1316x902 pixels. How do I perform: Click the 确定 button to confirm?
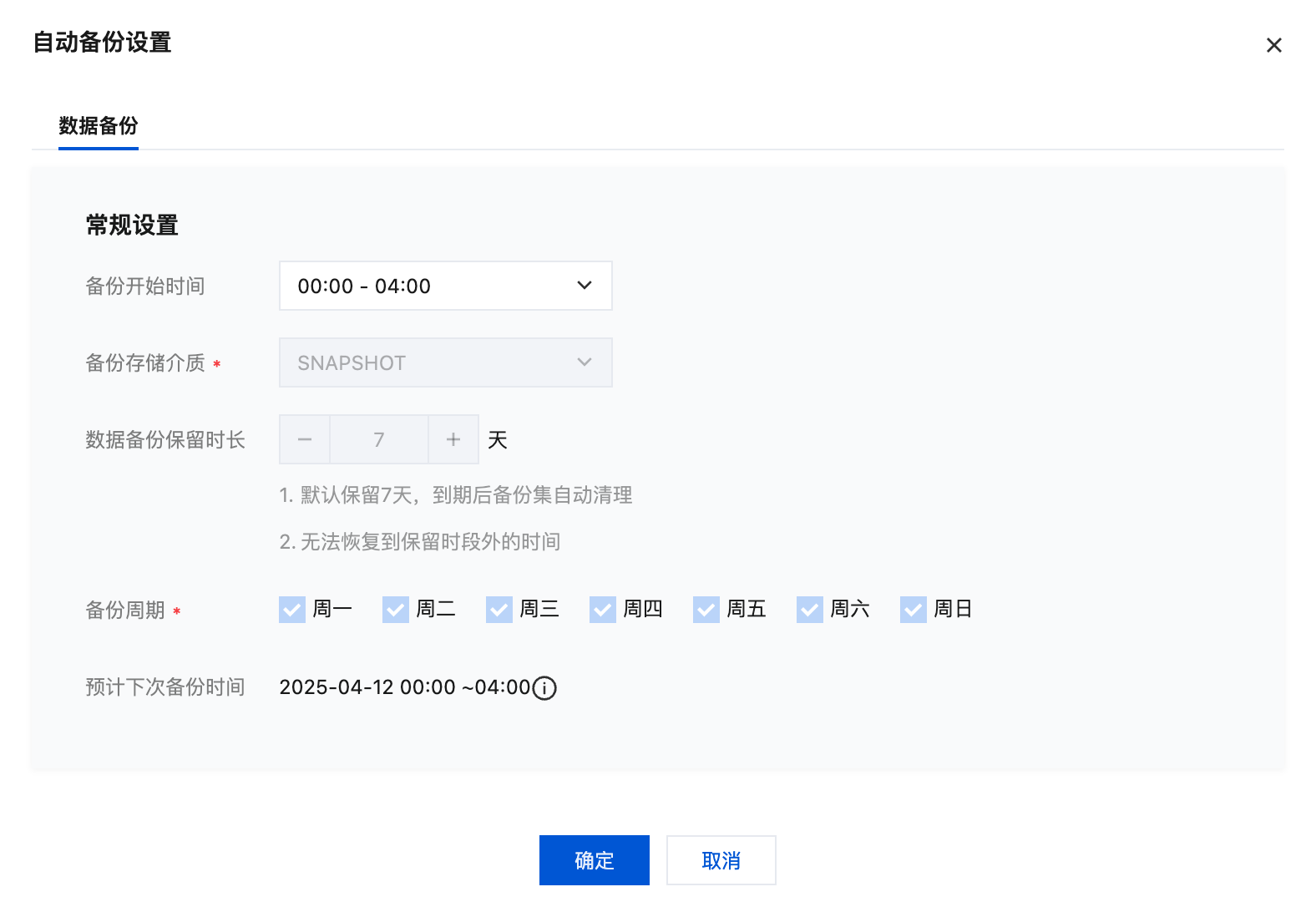point(595,860)
